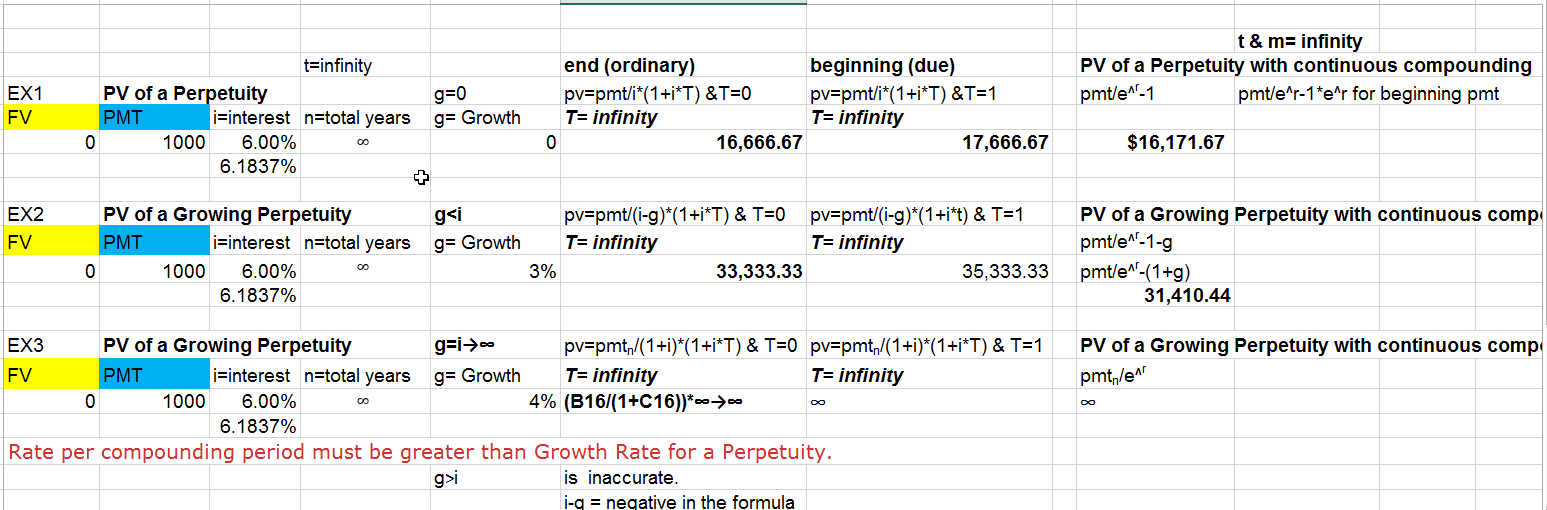Select the 6.00% rate in EX1 block
Image resolution: width=1547 pixels, height=510 pixels.
pos(255,142)
